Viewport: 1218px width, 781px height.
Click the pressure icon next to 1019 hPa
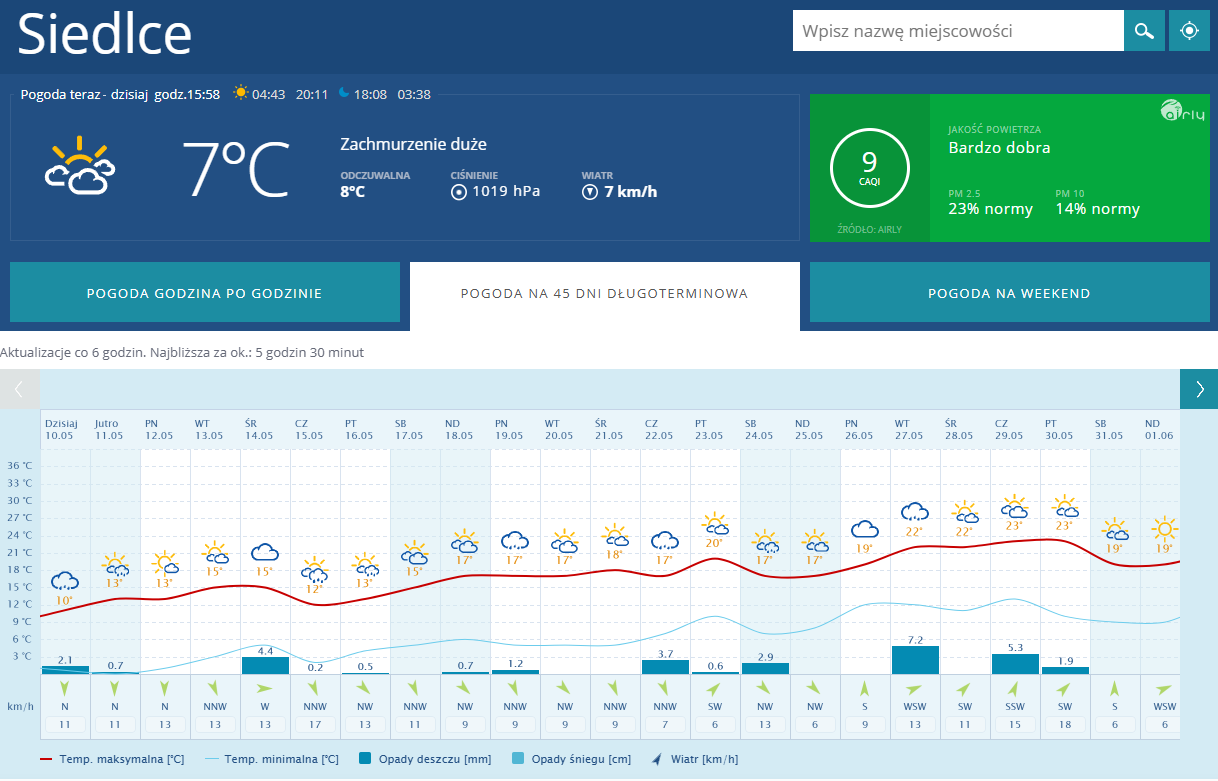459,192
